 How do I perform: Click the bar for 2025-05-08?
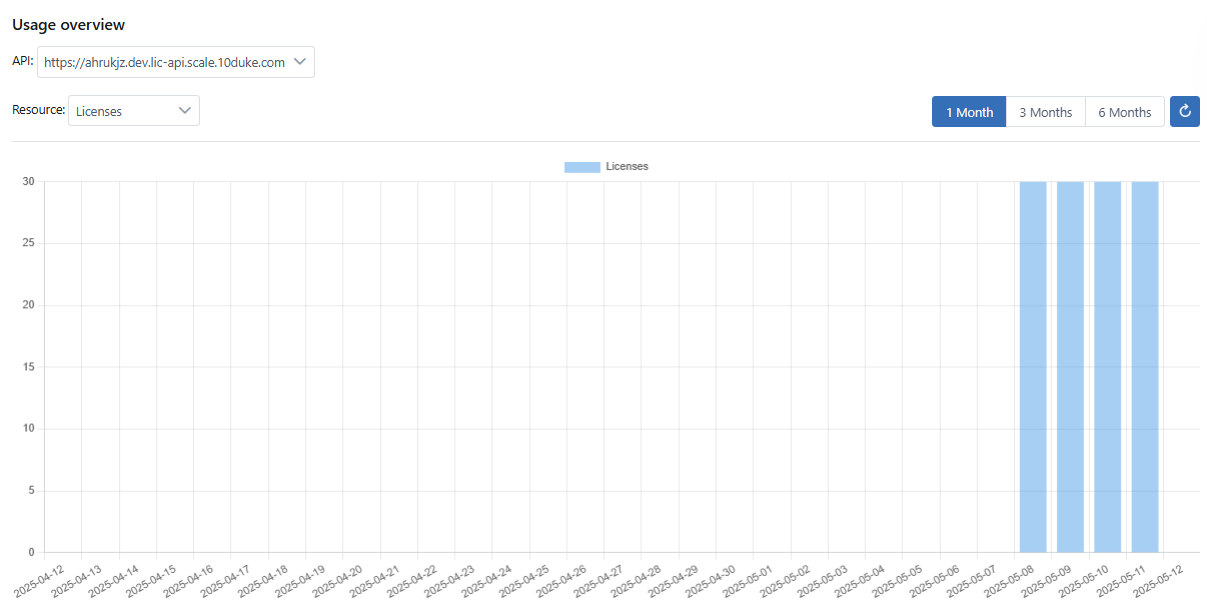(1033, 367)
